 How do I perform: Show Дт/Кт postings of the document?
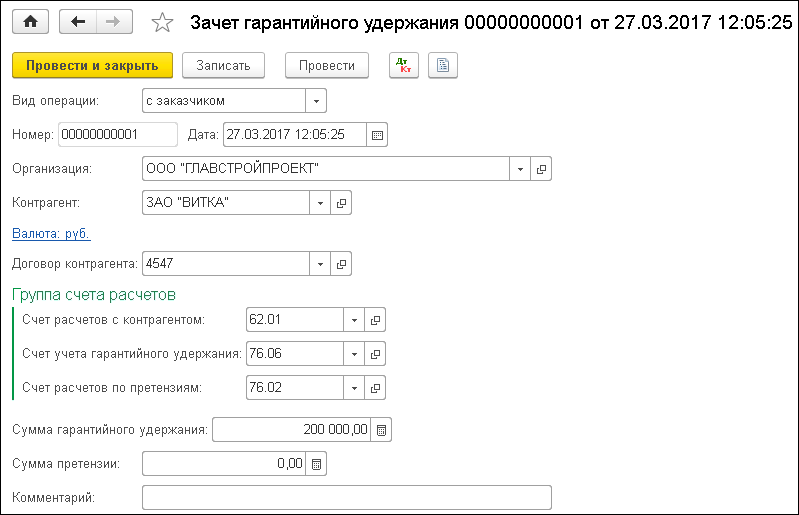[404, 65]
